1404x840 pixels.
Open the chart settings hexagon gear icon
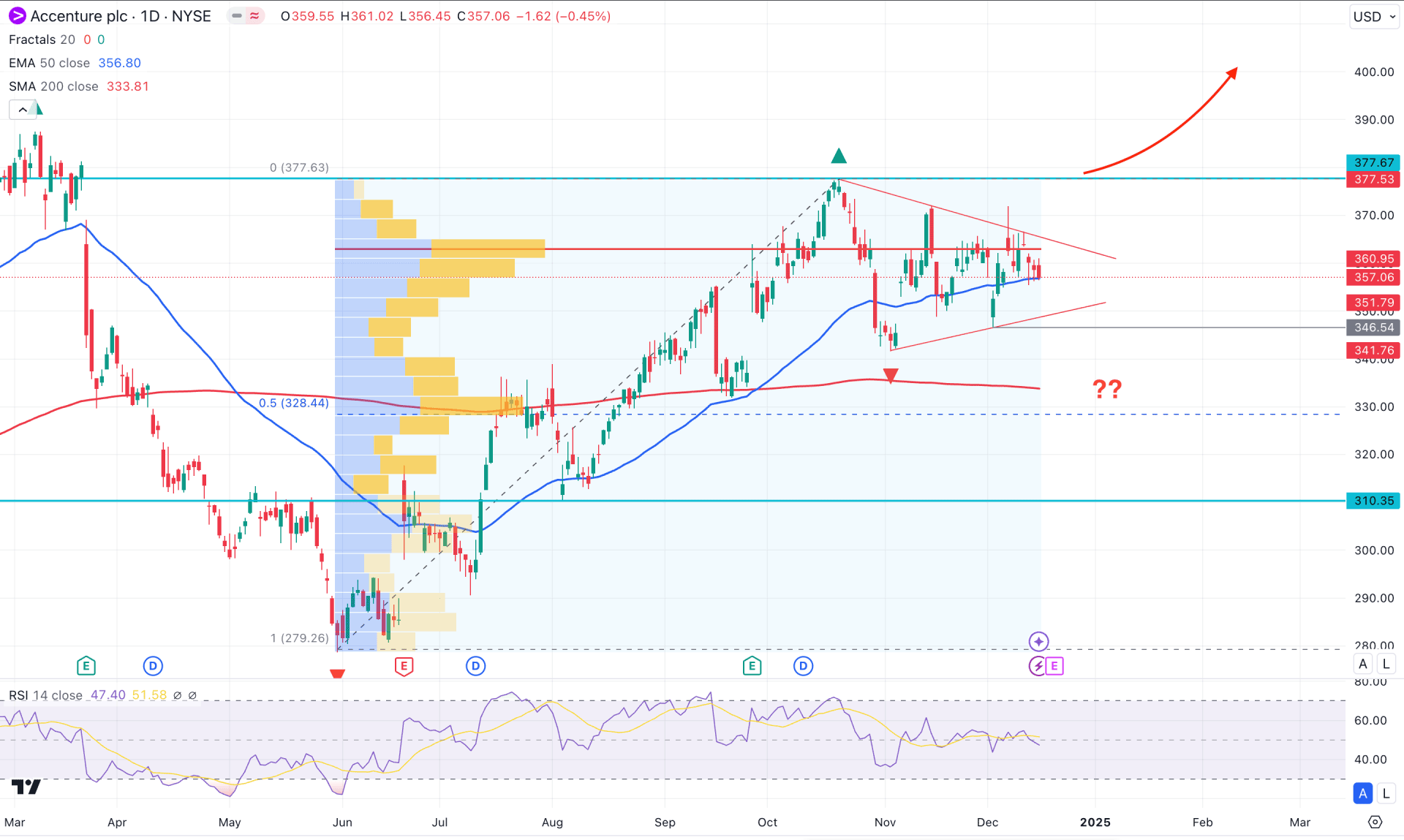tap(1375, 822)
